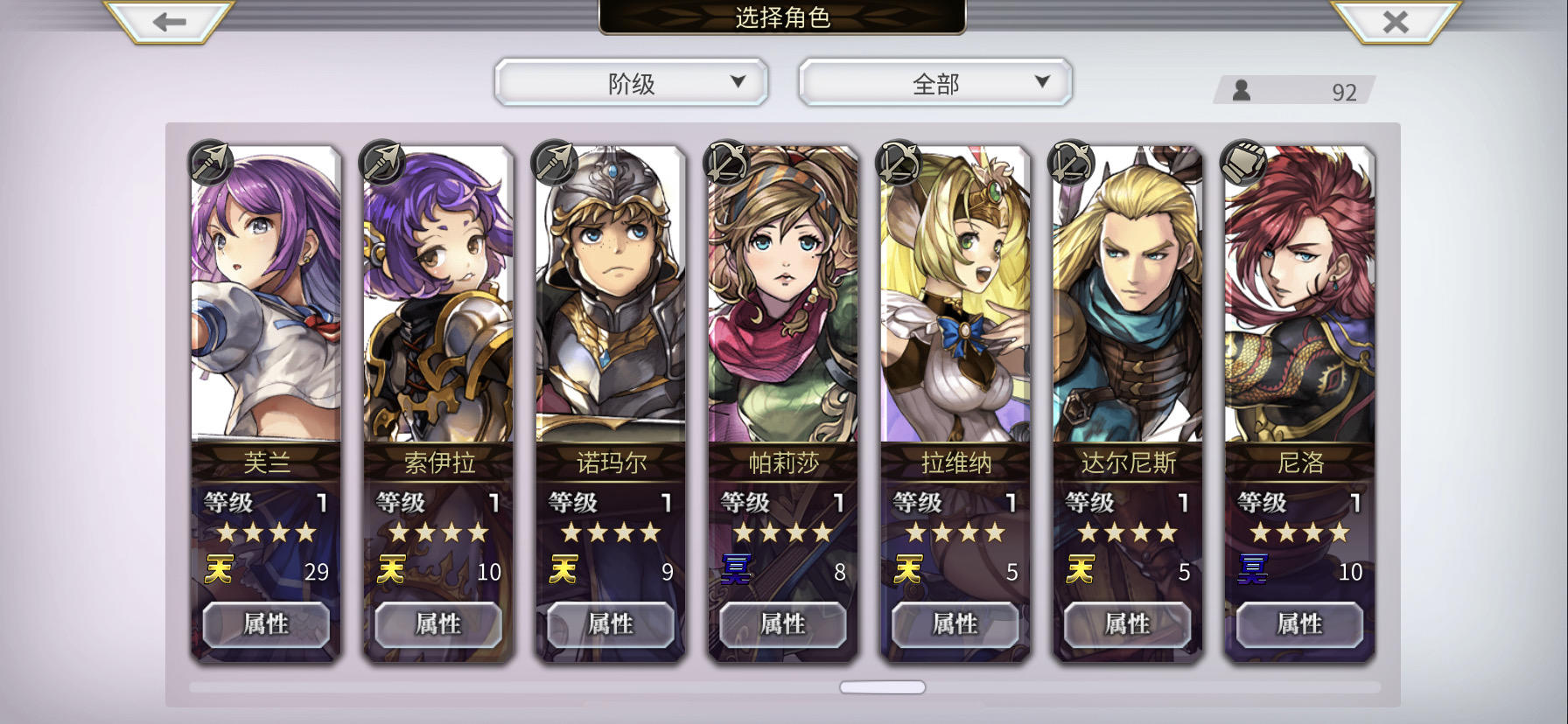Select character 索伊拉 portrait
The width and height of the screenshot is (1568, 724).
[x=438, y=295]
